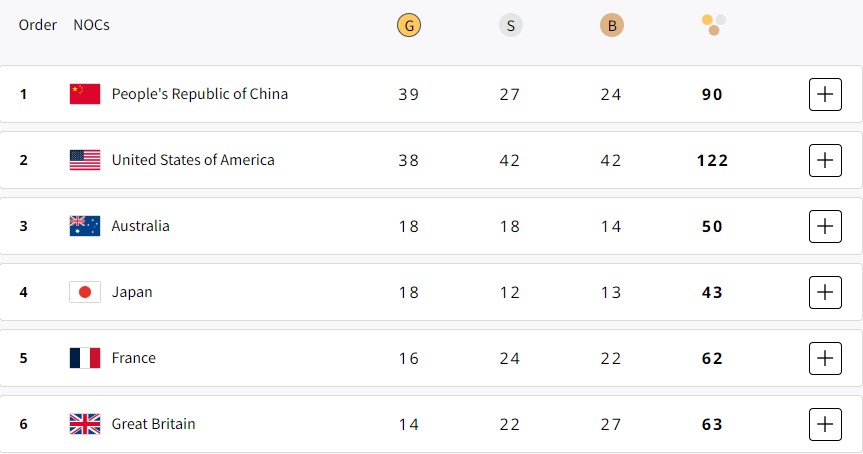Expand the United States of America details
The width and height of the screenshot is (863, 454).
825,160
